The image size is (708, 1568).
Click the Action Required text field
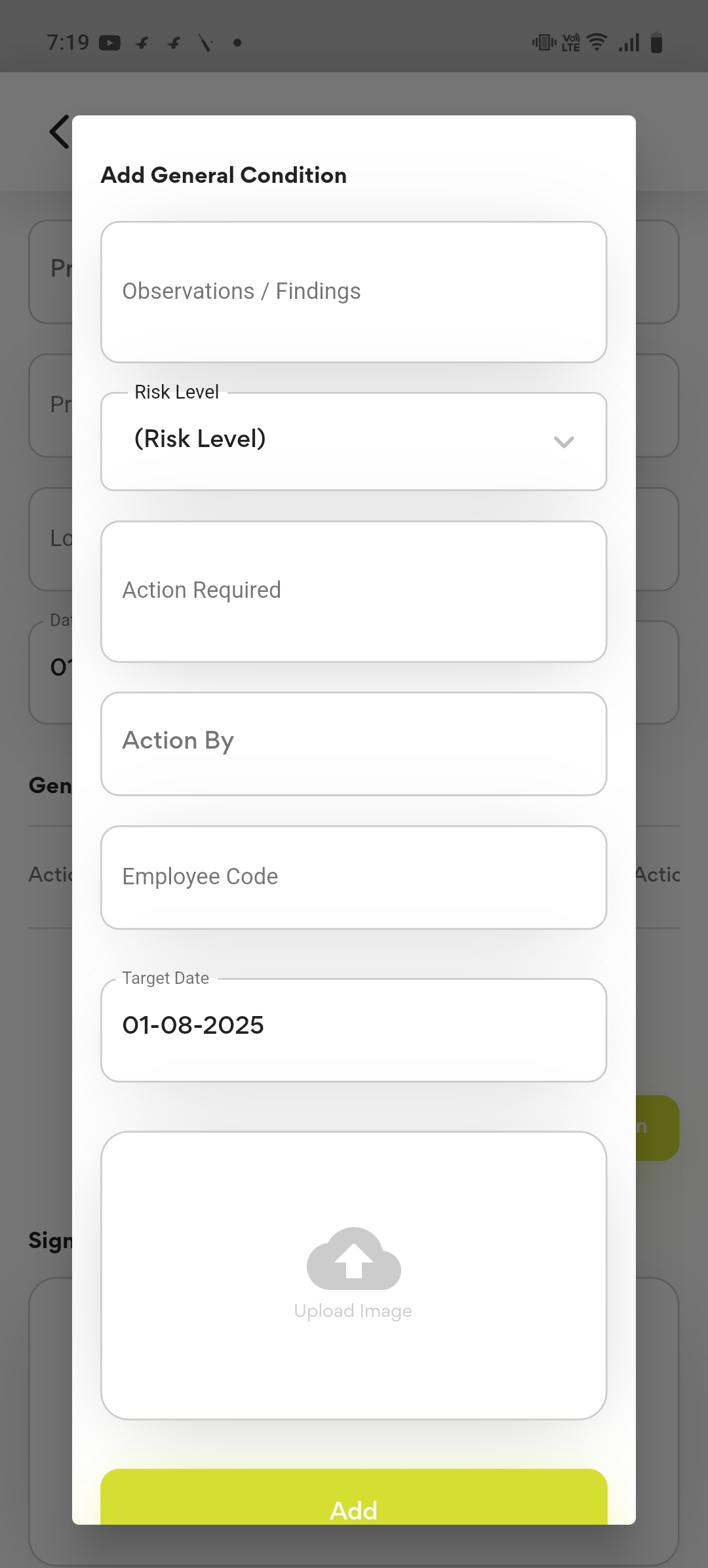click(x=353, y=591)
